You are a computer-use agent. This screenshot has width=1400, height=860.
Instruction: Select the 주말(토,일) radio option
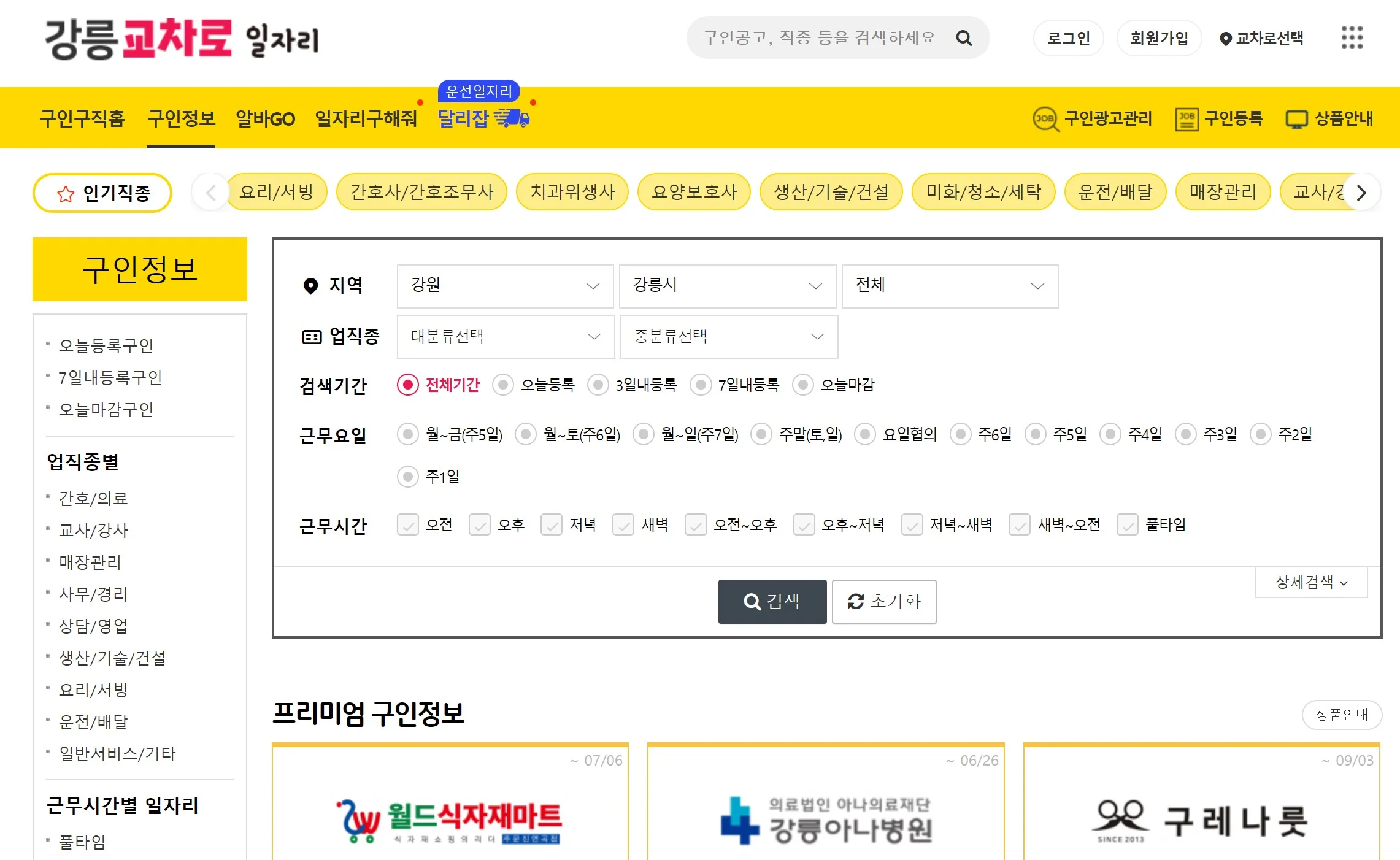(761, 435)
